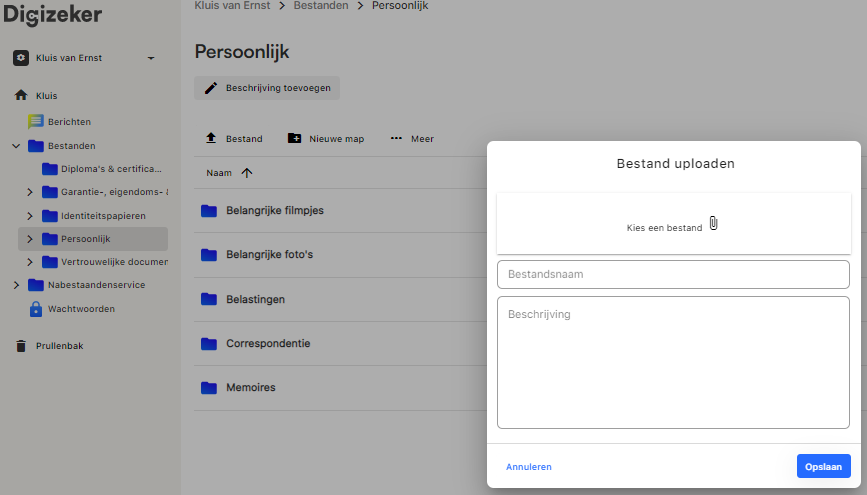Open the Kluis van Ernst dropdown

pos(150,58)
